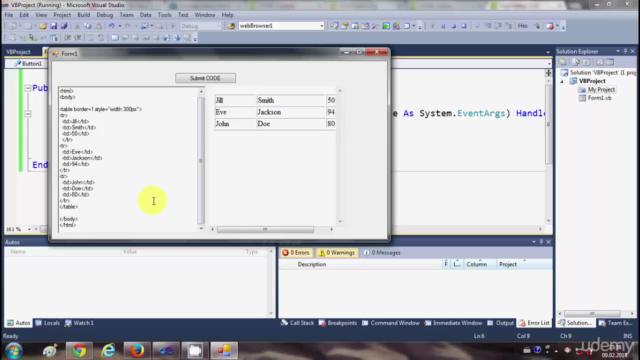
Task: Click the Undo arrow icon
Action: 111,26
